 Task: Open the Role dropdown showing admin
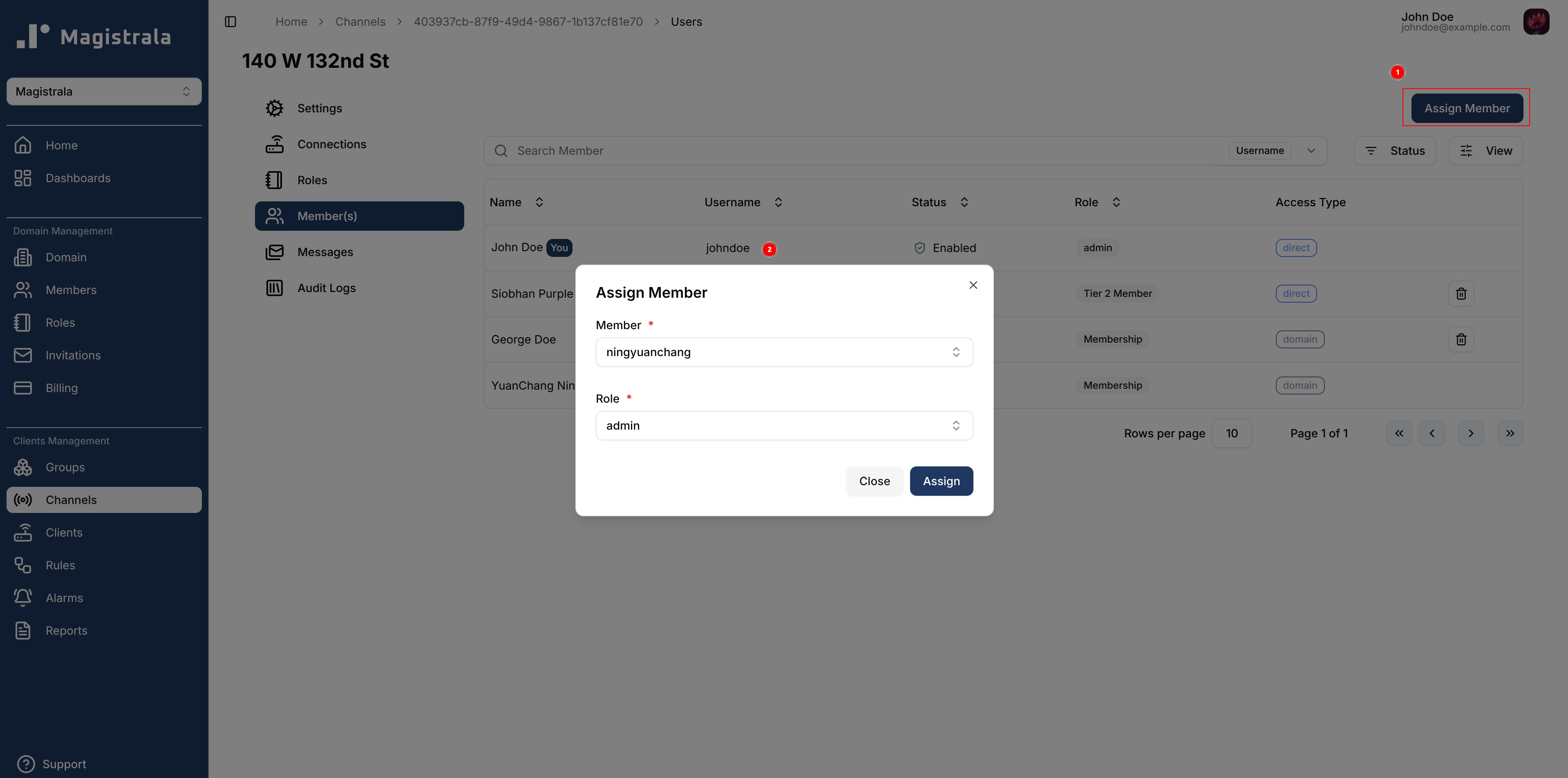pos(784,426)
